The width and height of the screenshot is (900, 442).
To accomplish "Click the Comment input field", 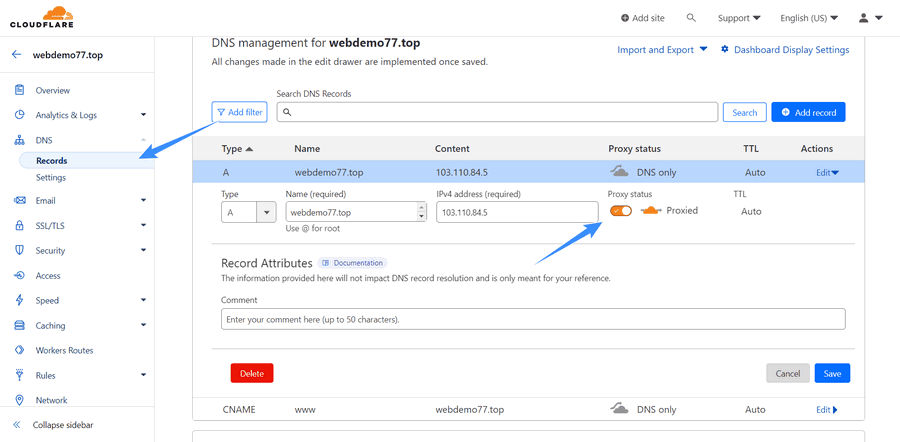I will 533,319.
